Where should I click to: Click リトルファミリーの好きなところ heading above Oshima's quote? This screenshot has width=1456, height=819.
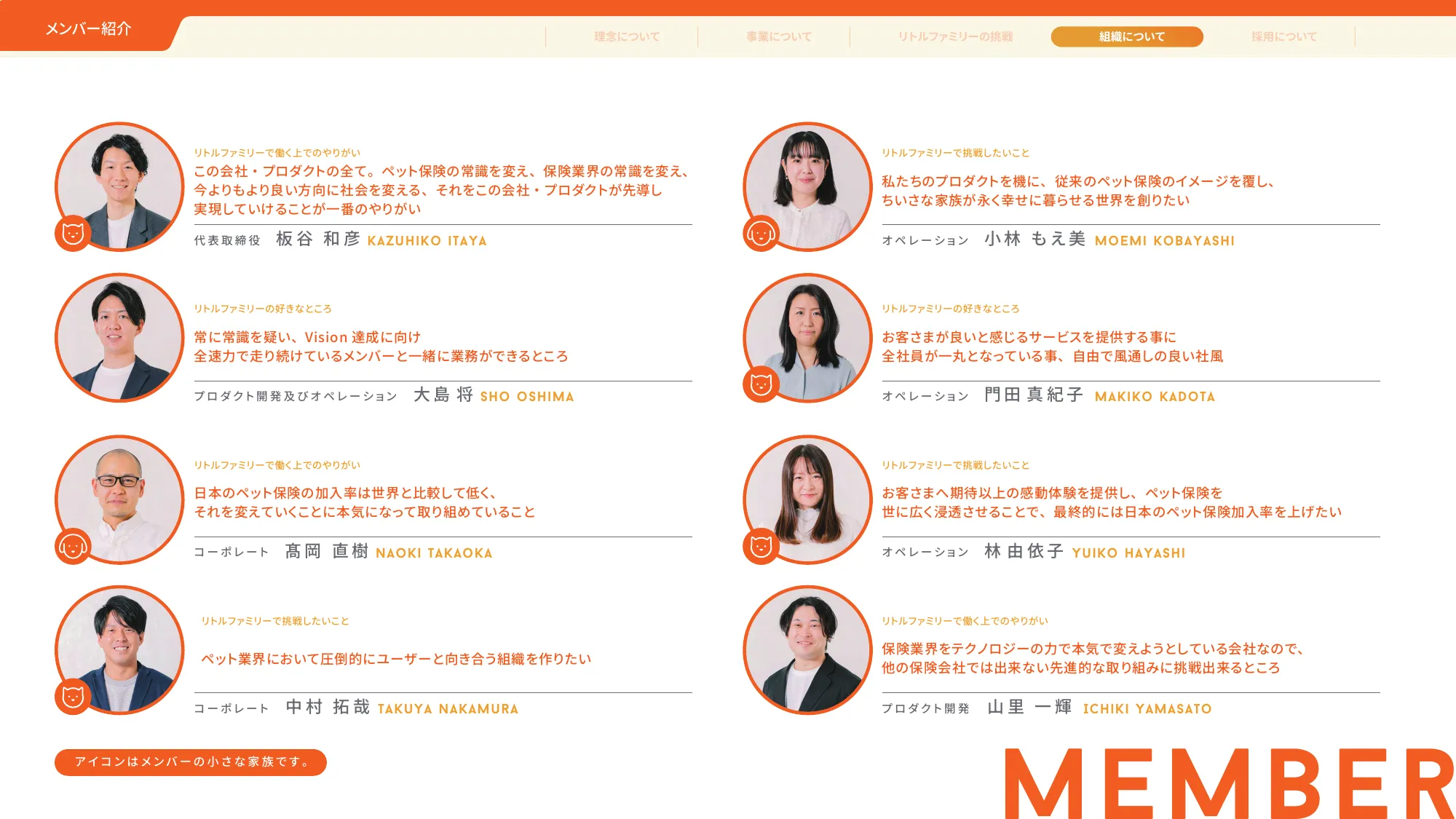click(x=263, y=309)
